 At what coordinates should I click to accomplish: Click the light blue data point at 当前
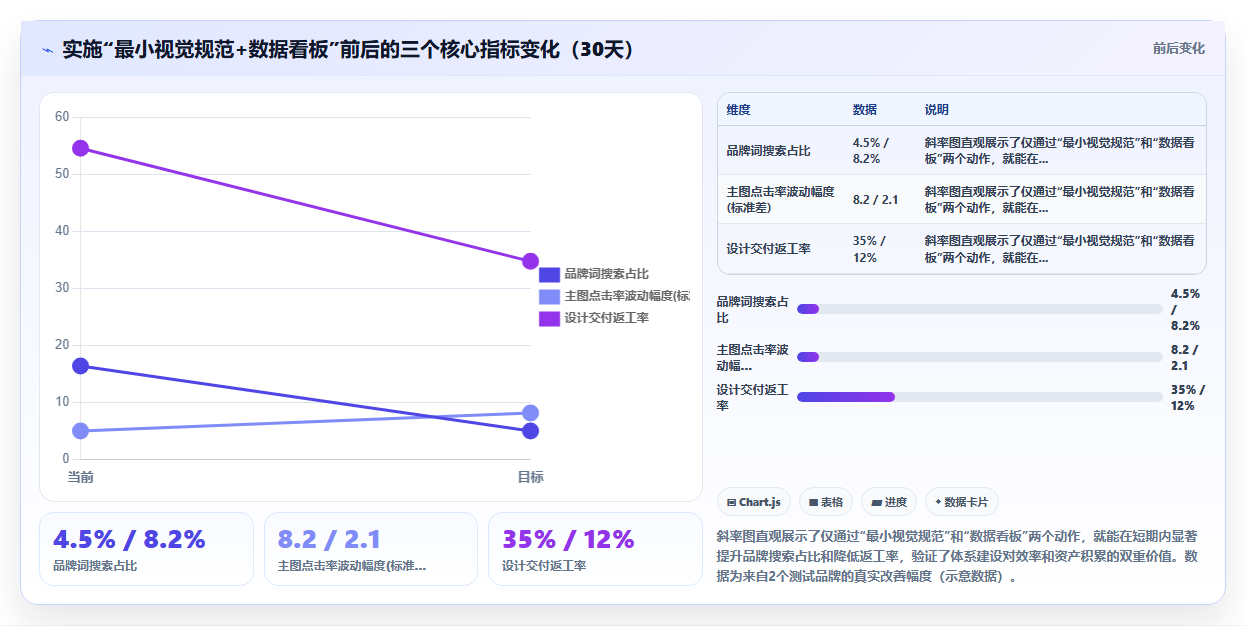81,431
